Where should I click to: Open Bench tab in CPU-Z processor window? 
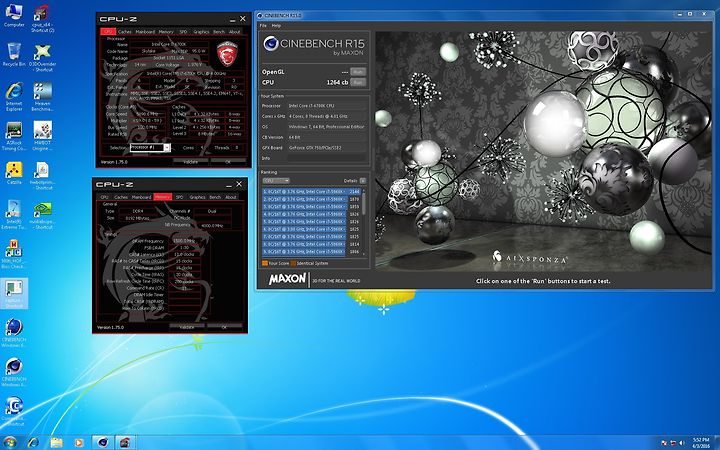[219, 32]
